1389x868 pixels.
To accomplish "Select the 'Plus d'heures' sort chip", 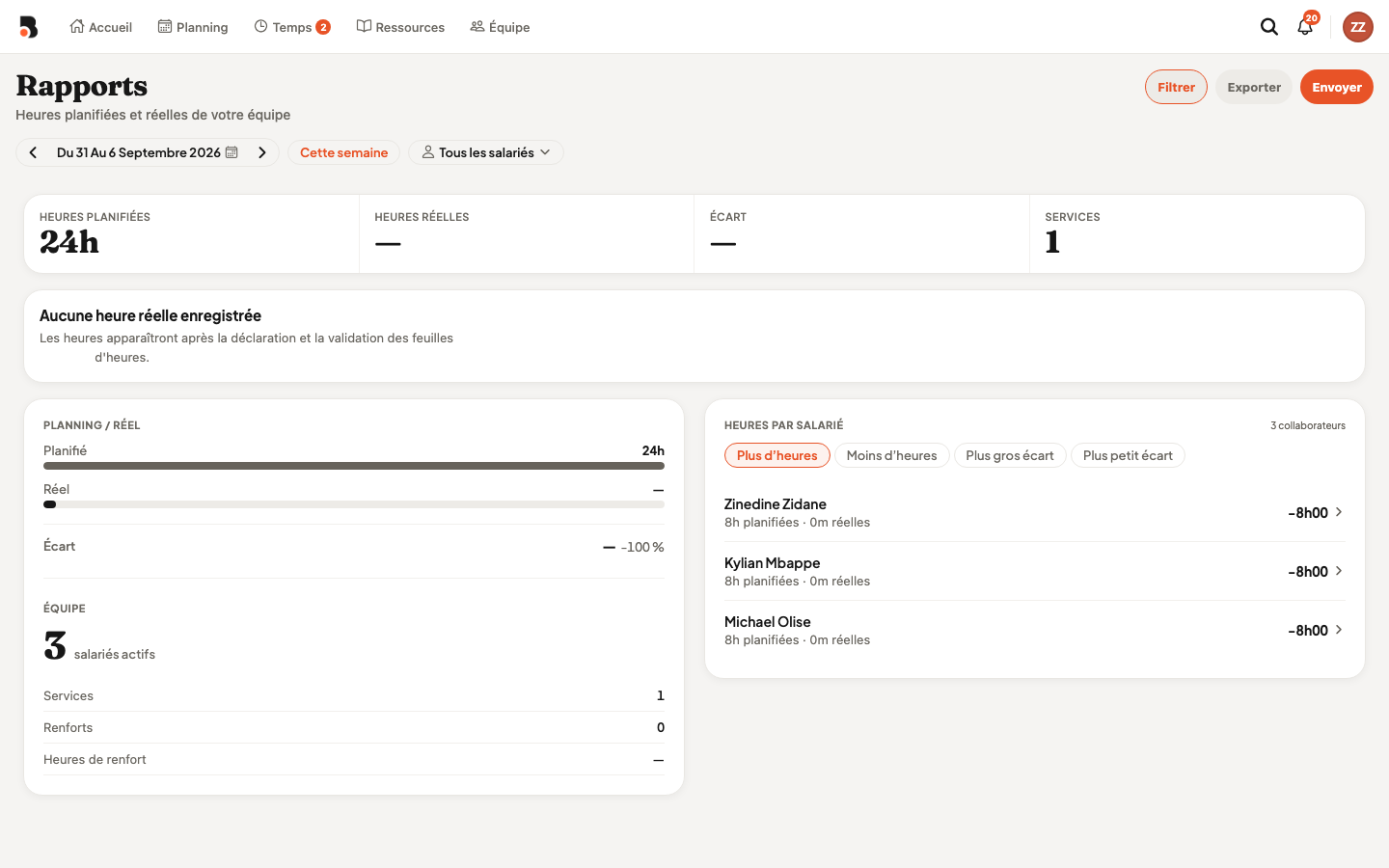I will [777, 455].
